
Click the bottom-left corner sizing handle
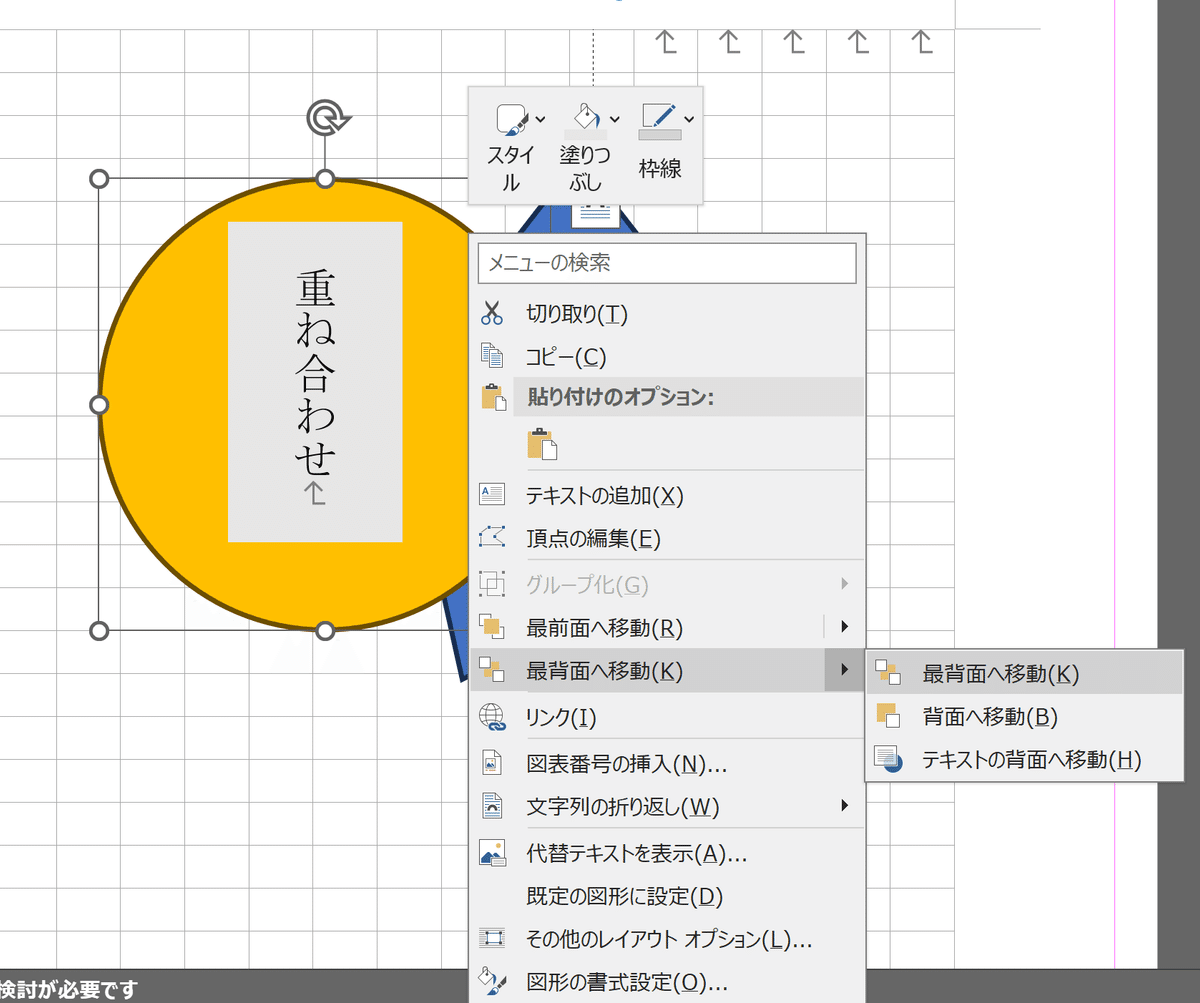point(99,631)
